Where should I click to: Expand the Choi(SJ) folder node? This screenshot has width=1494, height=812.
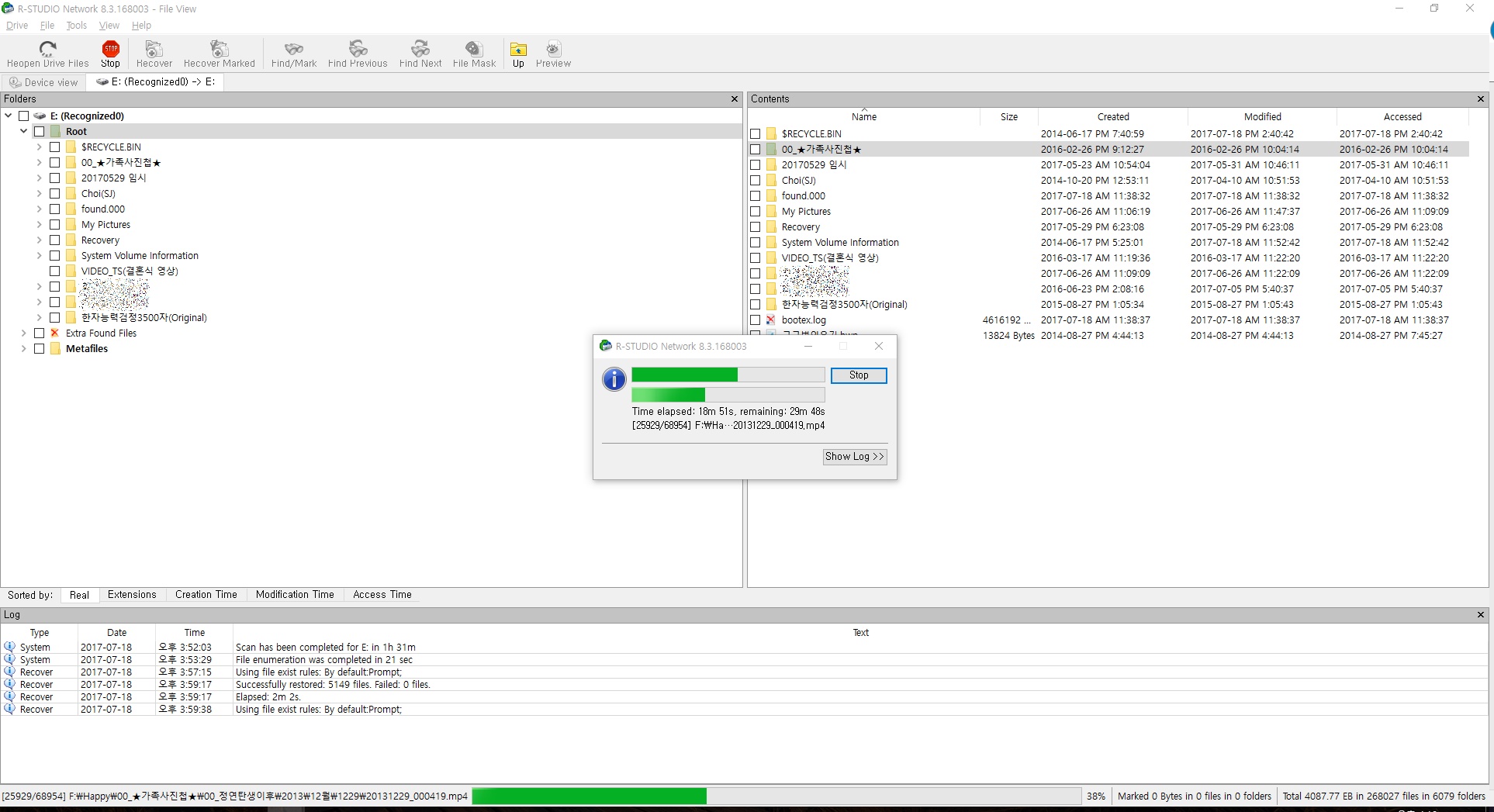coord(40,193)
